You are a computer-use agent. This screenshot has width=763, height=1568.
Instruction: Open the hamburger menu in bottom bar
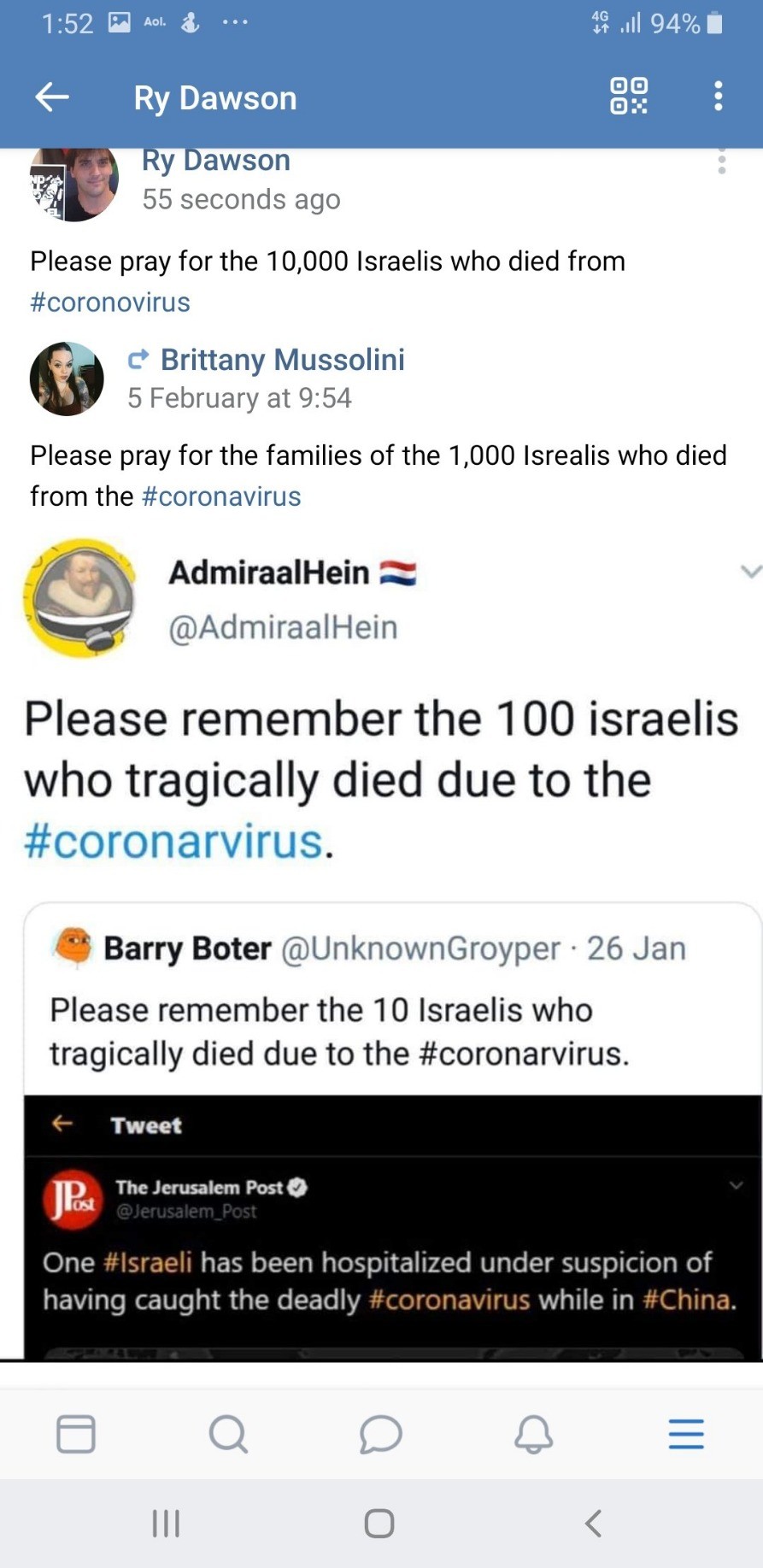pyautogui.click(x=686, y=1434)
